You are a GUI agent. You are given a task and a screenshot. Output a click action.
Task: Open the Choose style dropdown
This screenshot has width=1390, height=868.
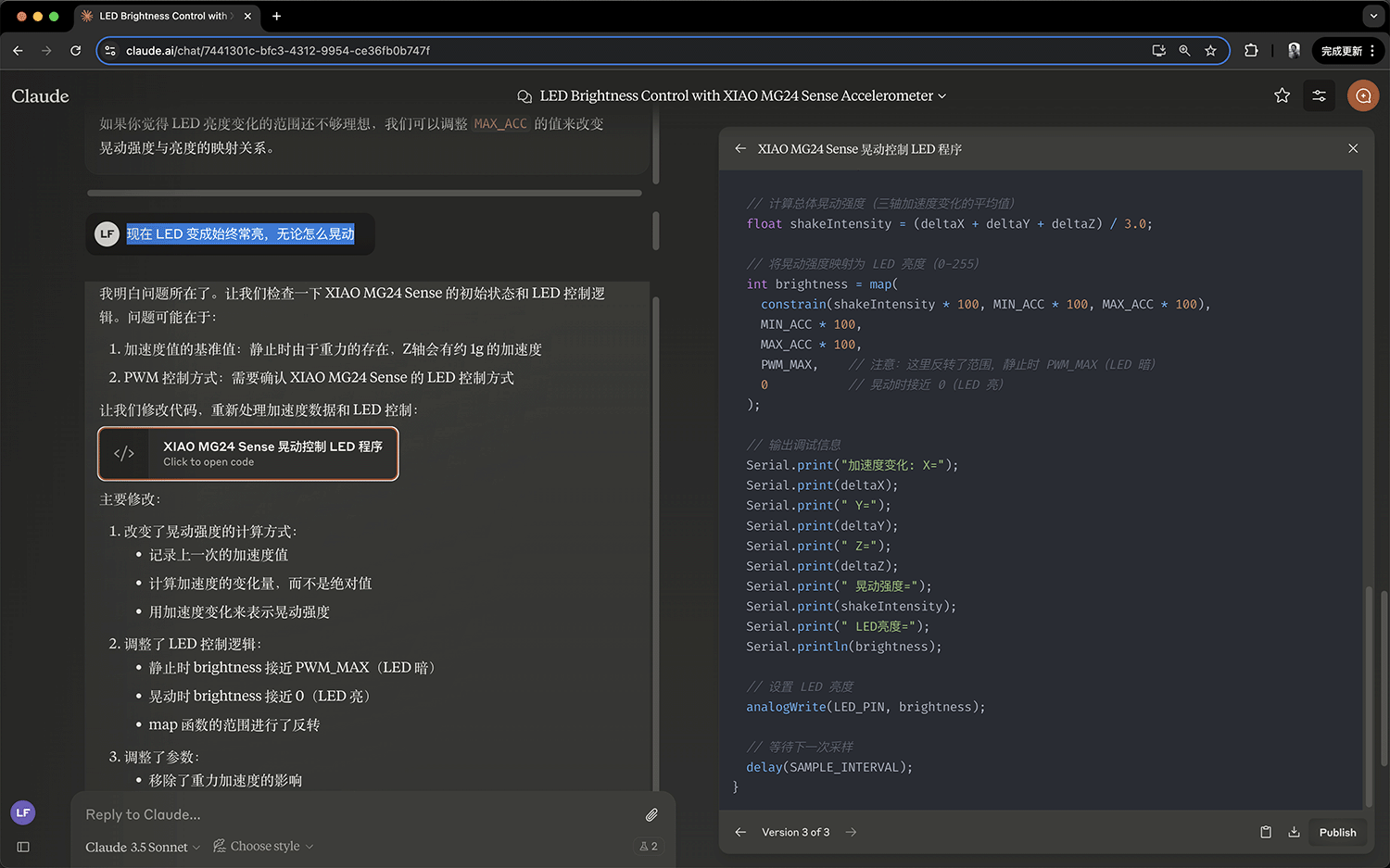[x=263, y=846]
